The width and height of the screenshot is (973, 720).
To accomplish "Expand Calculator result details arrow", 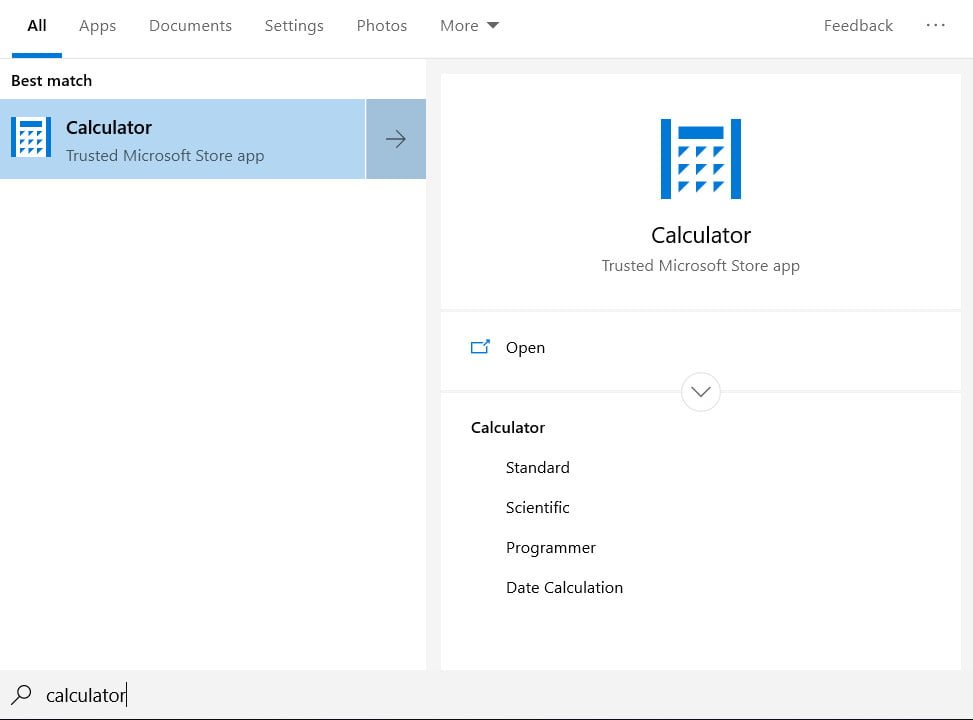I will tap(396, 139).
